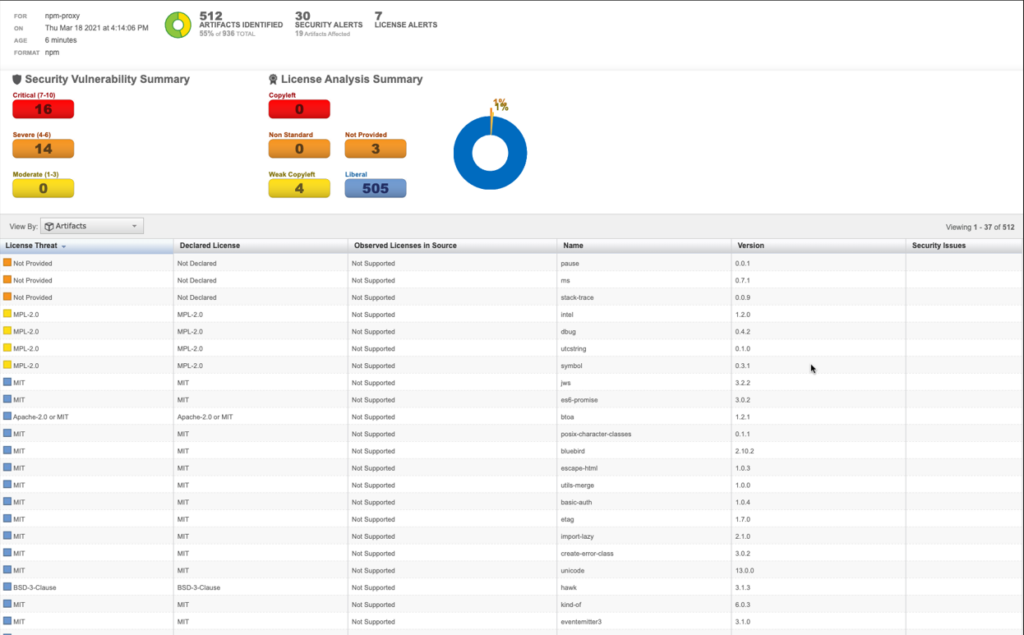The height and width of the screenshot is (635, 1024).
Task: Click the yellow MPL-2.0 threat square on intel row
Action: [10, 314]
